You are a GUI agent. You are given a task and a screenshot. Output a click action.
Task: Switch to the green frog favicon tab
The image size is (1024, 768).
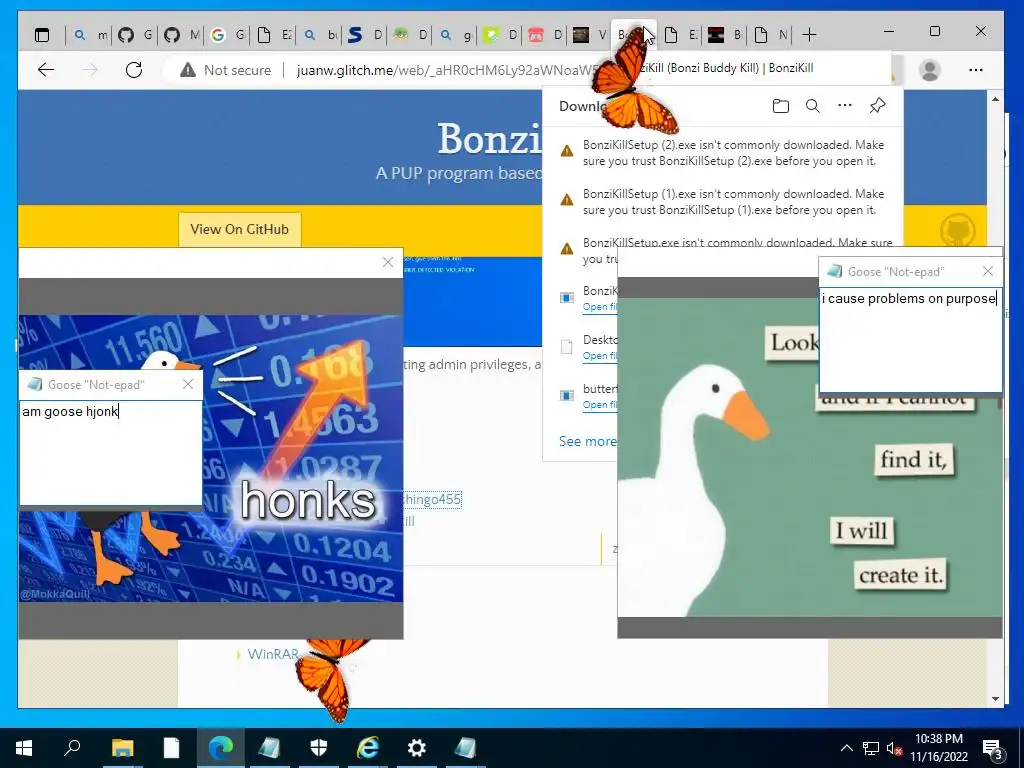(410, 35)
